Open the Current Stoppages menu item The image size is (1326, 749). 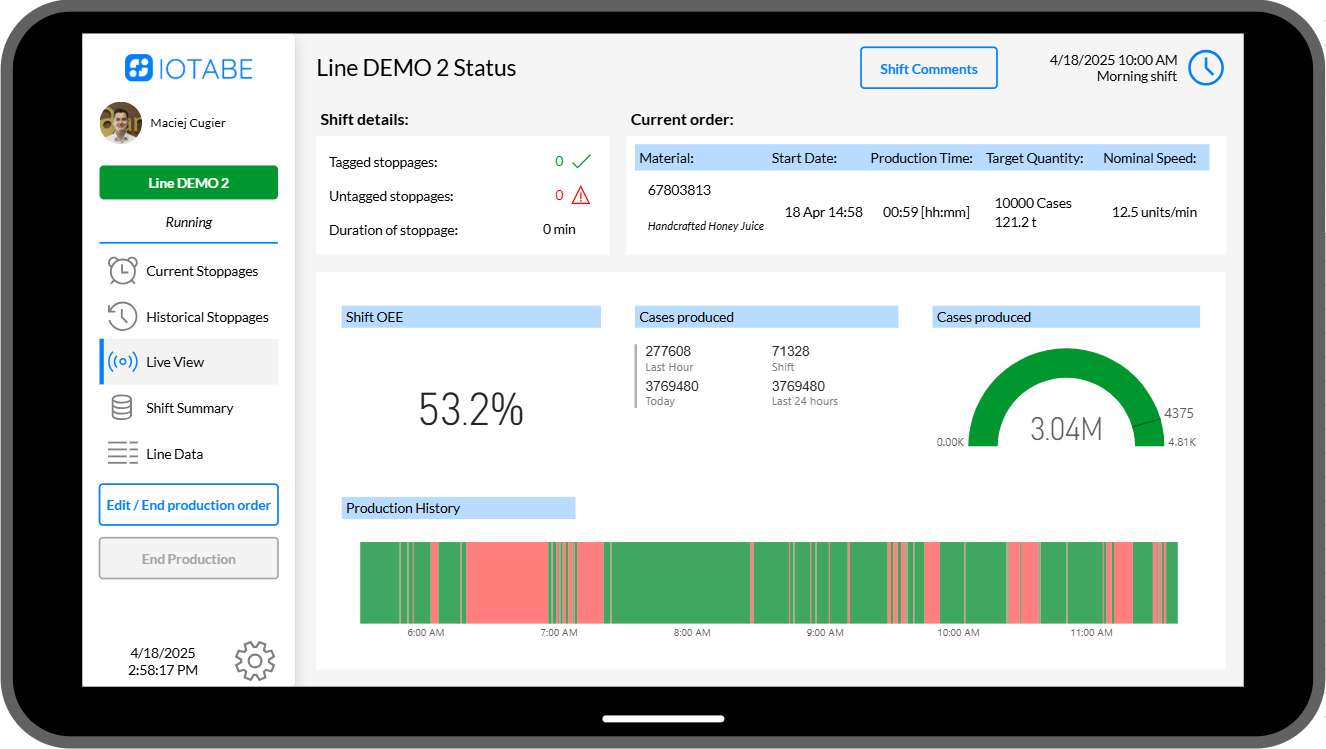click(202, 271)
